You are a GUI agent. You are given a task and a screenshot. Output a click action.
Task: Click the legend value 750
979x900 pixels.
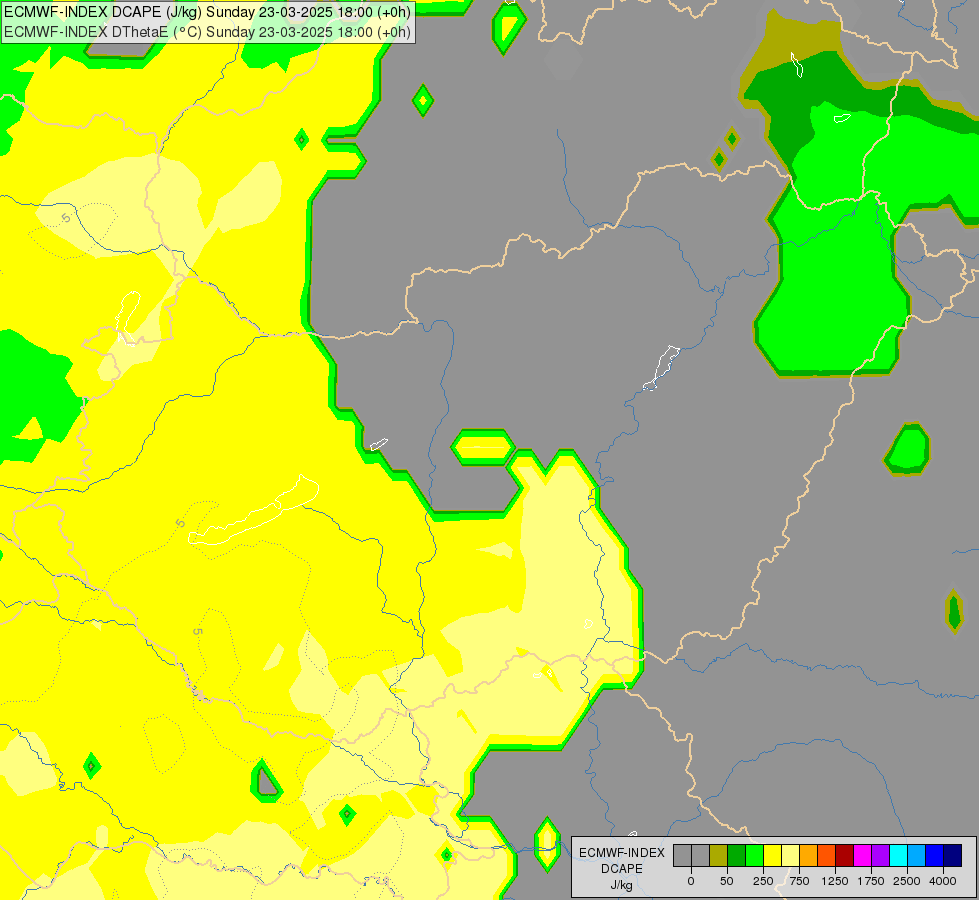(799, 881)
